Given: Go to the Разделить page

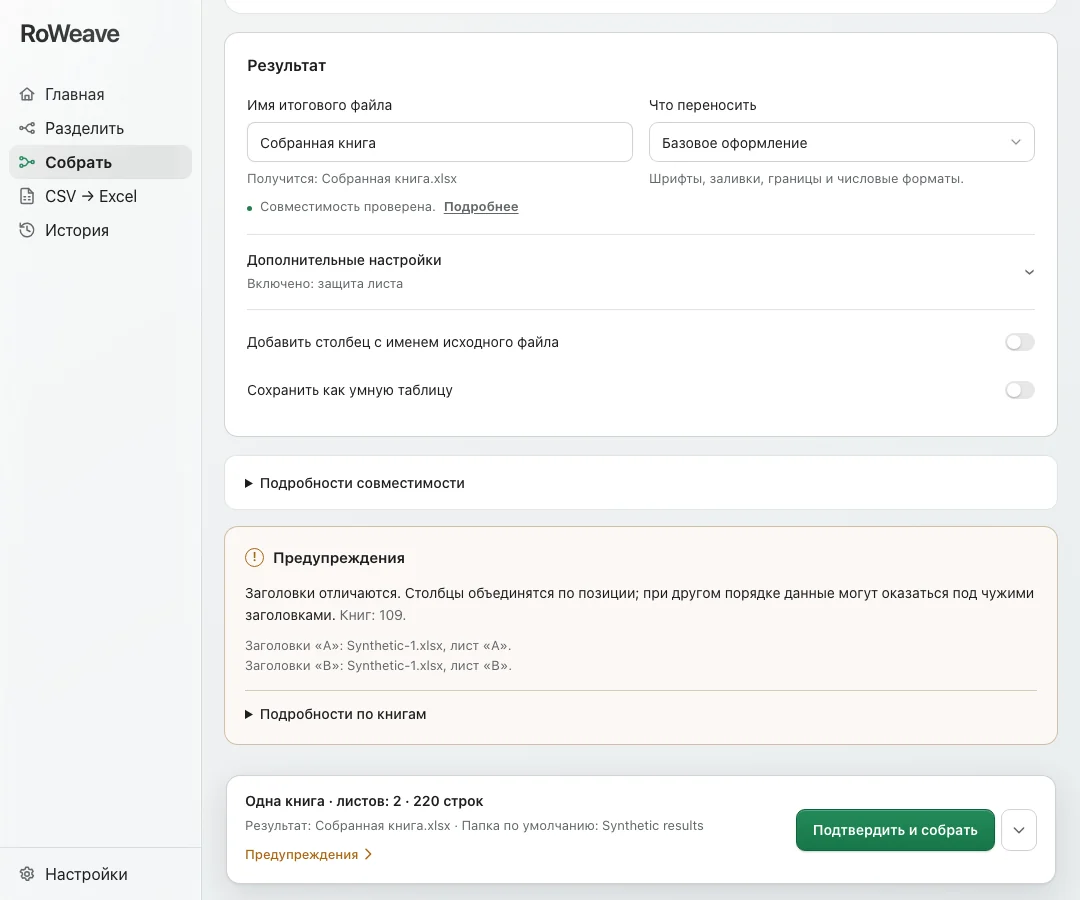Looking at the screenshot, I should 101,128.
